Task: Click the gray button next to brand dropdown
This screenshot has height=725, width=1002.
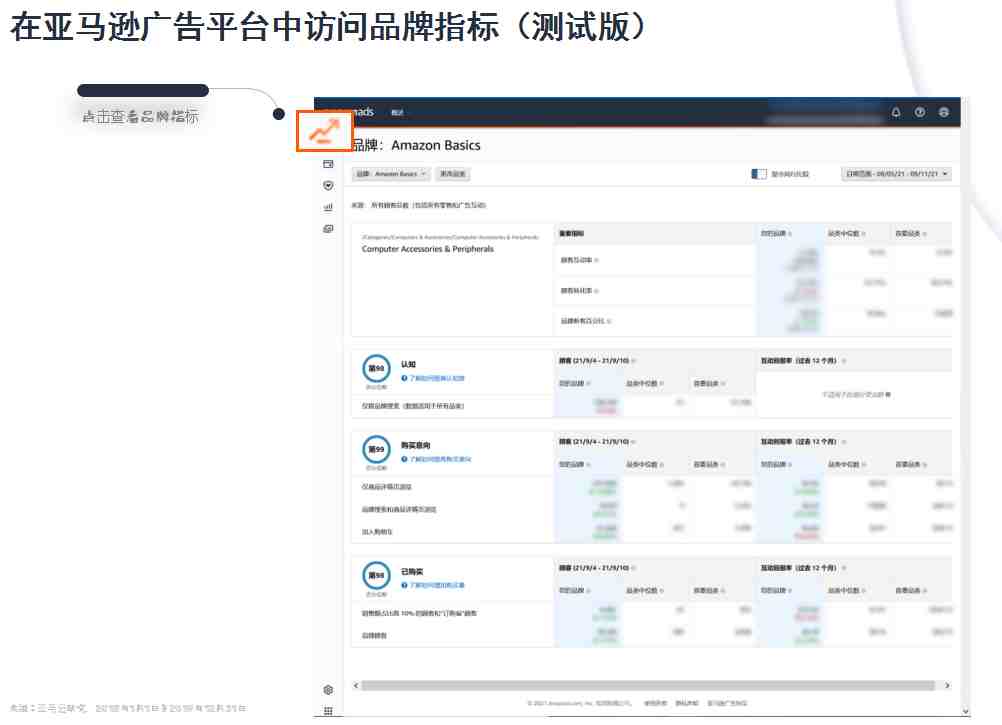Action: pos(452,174)
